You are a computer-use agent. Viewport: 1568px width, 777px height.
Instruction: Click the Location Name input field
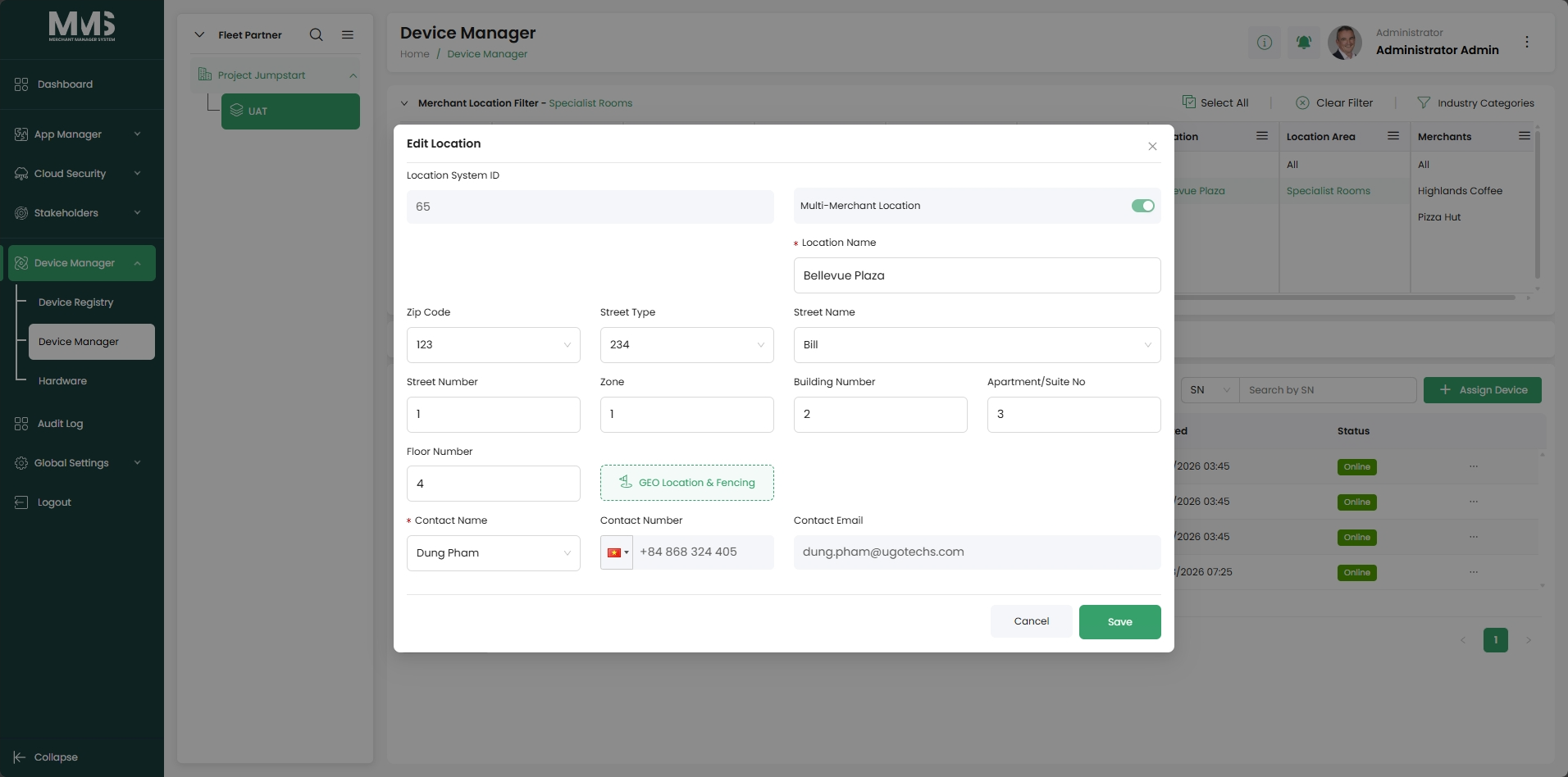pyautogui.click(x=977, y=275)
